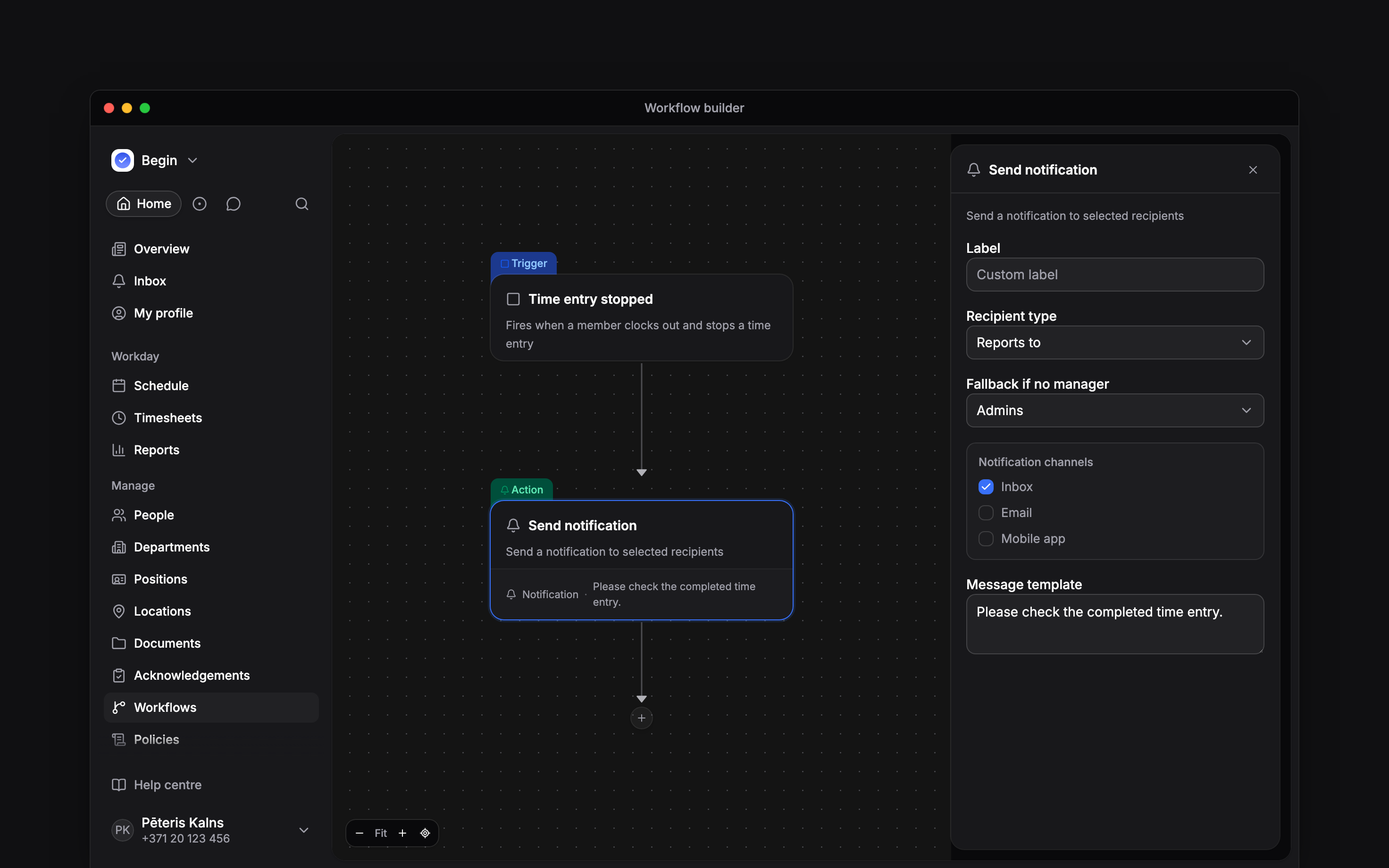The image size is (1389, 868).
Task: Click the Home button
Action: (143, 204)
